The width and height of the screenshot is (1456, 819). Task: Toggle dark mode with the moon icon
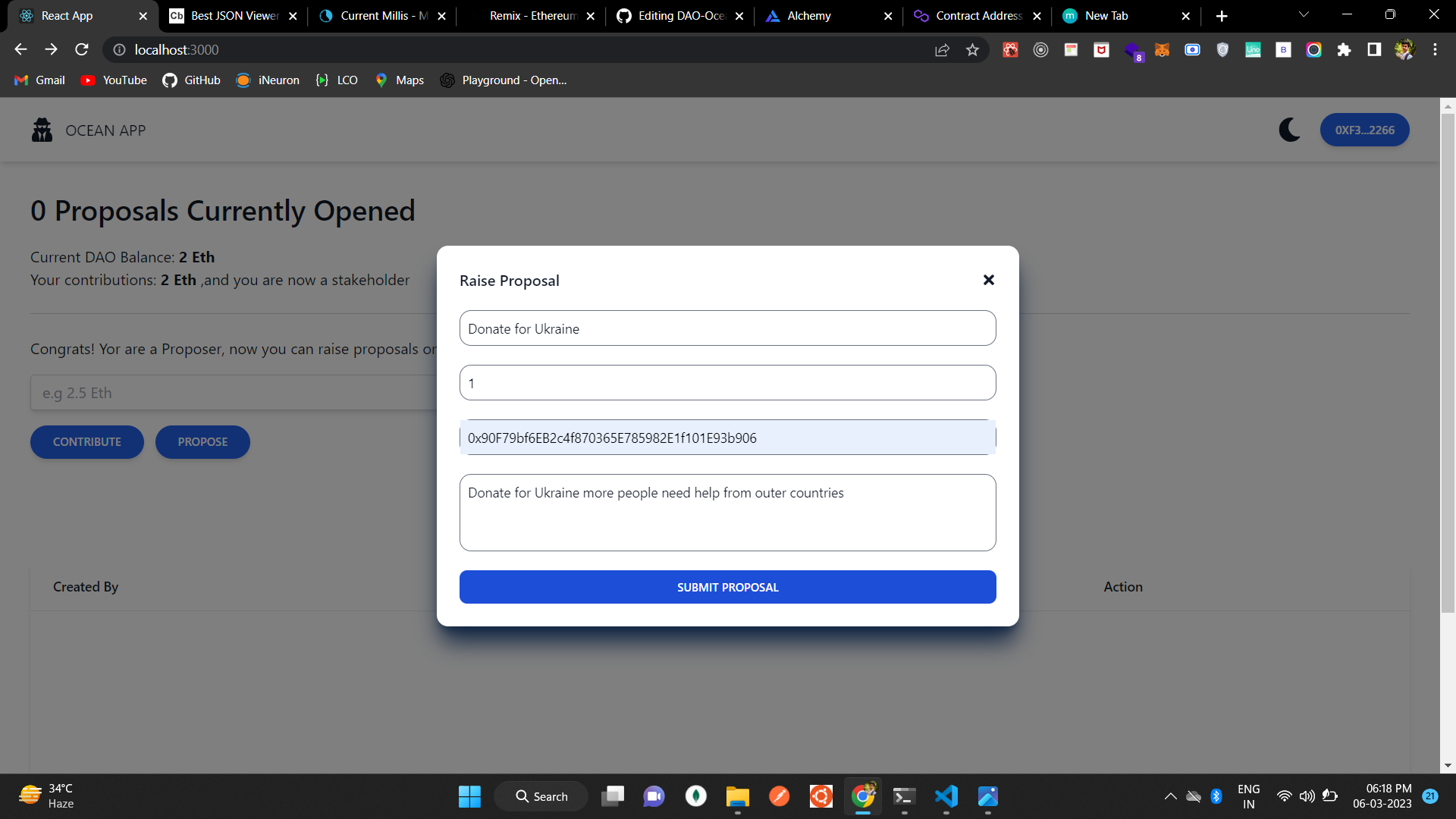1290,130
